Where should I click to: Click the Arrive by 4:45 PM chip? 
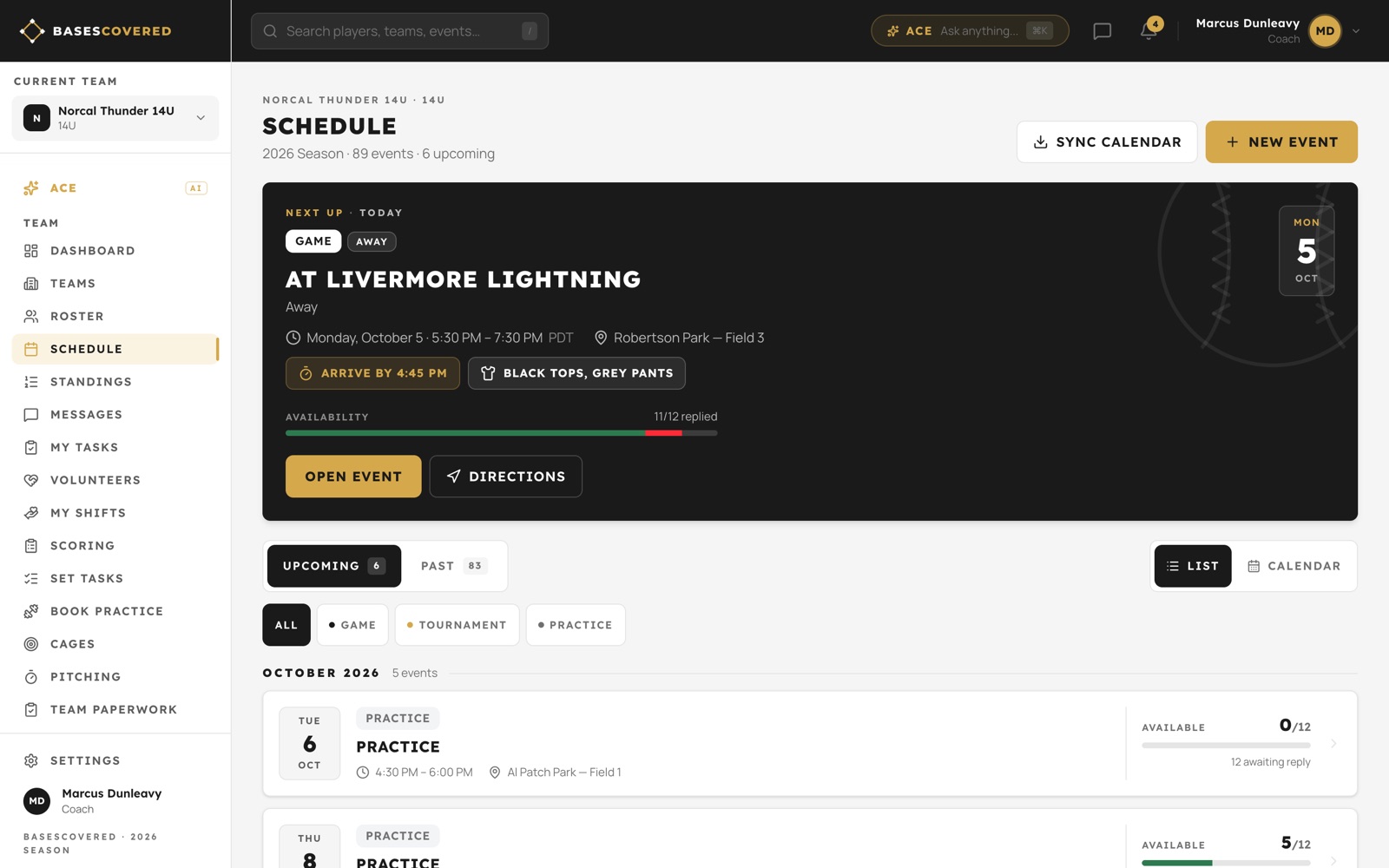[x=372, y=373]
